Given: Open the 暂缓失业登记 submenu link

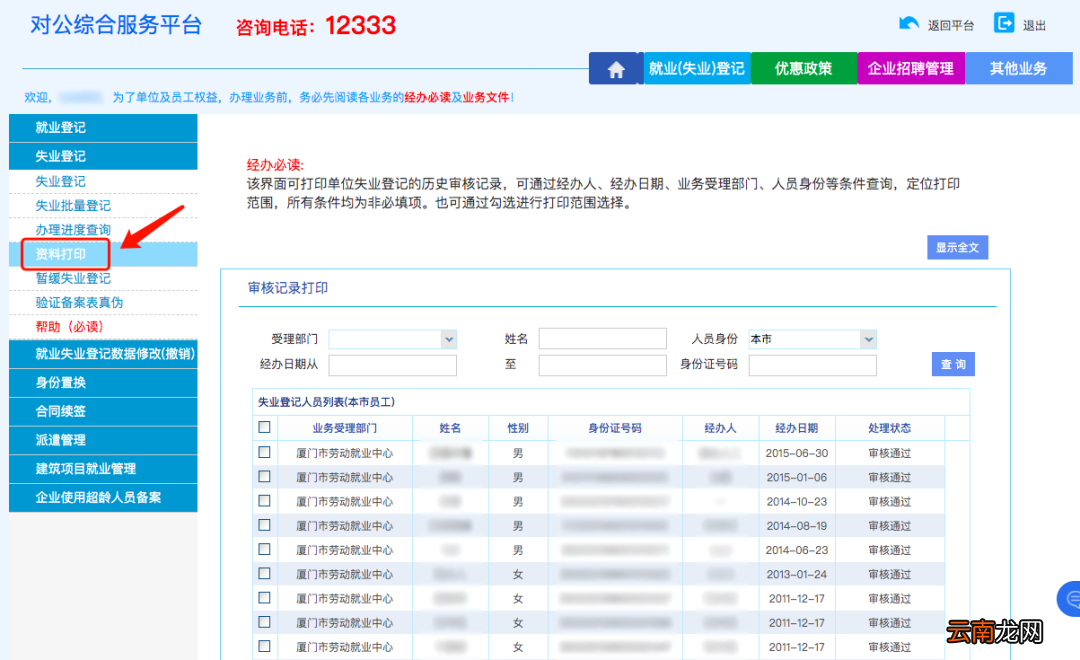Looking at the screenshot, I should [73, 278].
